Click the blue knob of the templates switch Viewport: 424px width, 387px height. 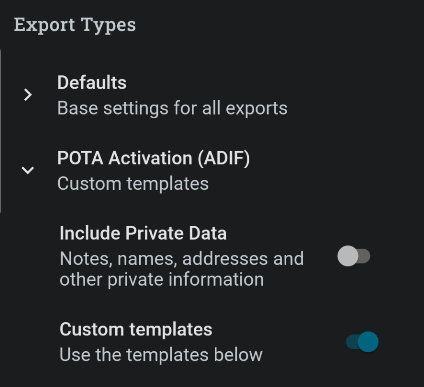368,342
